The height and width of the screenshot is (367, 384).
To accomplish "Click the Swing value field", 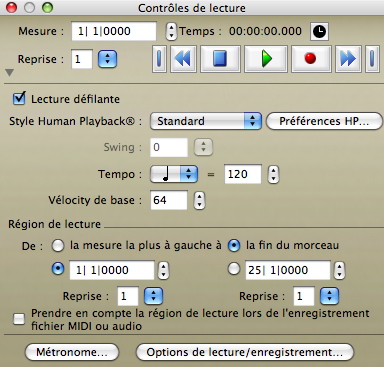I will point(169,147).
